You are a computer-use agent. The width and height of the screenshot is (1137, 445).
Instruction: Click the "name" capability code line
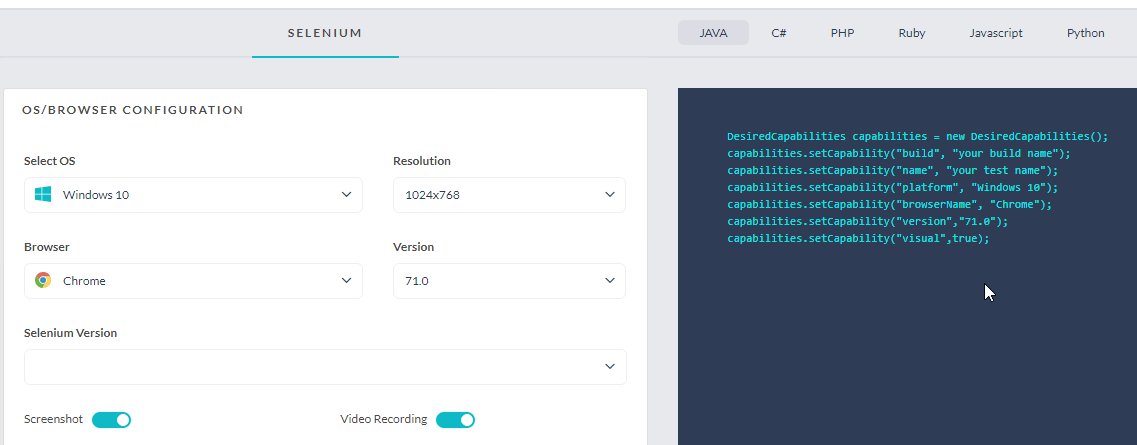pos(893,170)
